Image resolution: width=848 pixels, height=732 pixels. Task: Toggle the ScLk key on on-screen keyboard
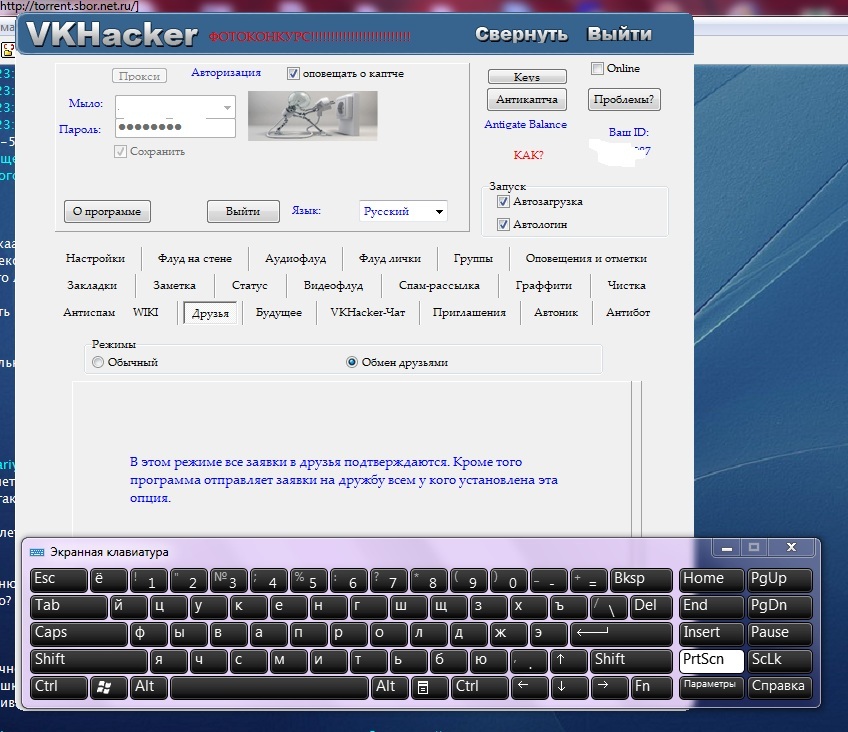click(780, 660)
